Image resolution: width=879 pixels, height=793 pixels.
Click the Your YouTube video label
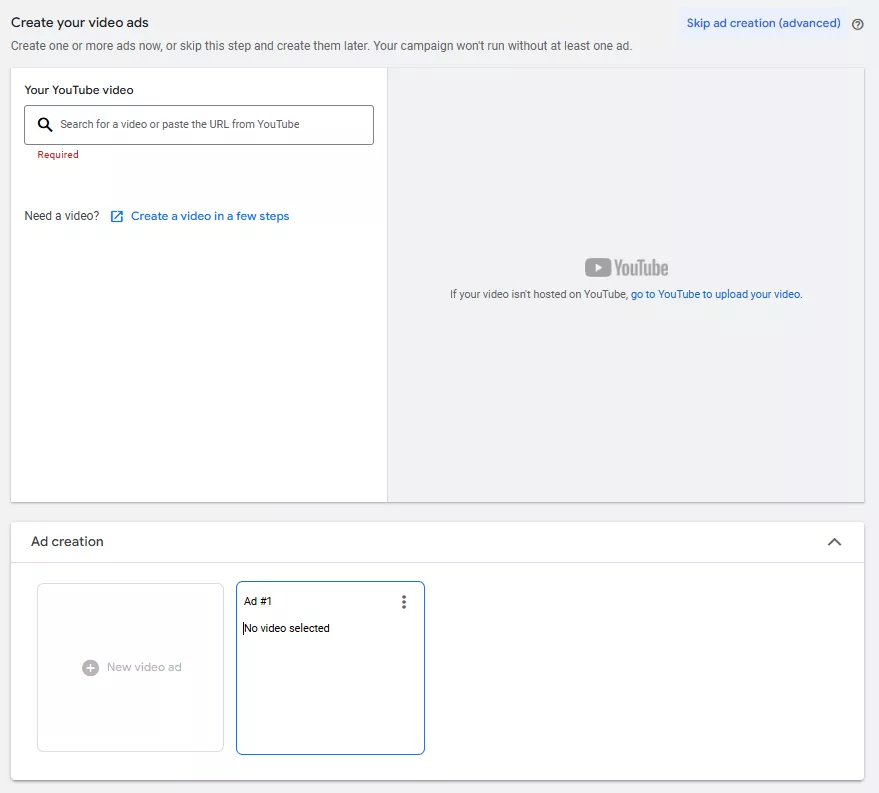[x=79, y=90]
